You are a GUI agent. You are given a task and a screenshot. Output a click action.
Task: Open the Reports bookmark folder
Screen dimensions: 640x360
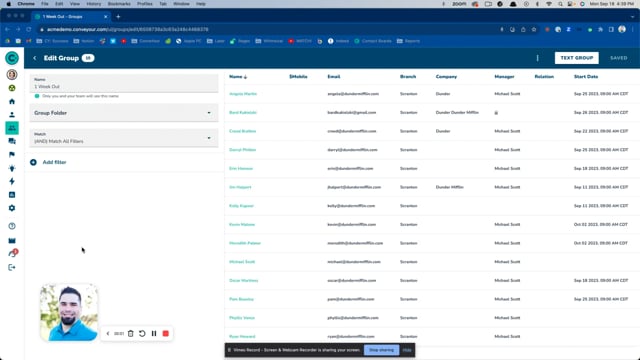[x=408, y=41]
